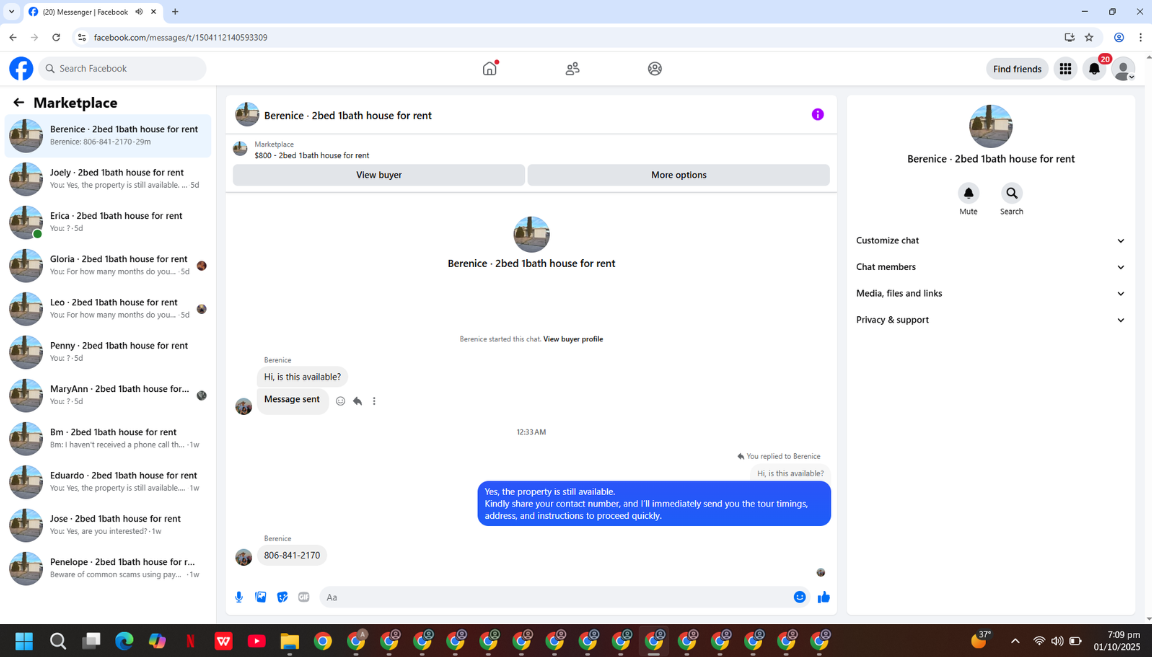
Task: Choose a GIF icon
Action: 303,597
